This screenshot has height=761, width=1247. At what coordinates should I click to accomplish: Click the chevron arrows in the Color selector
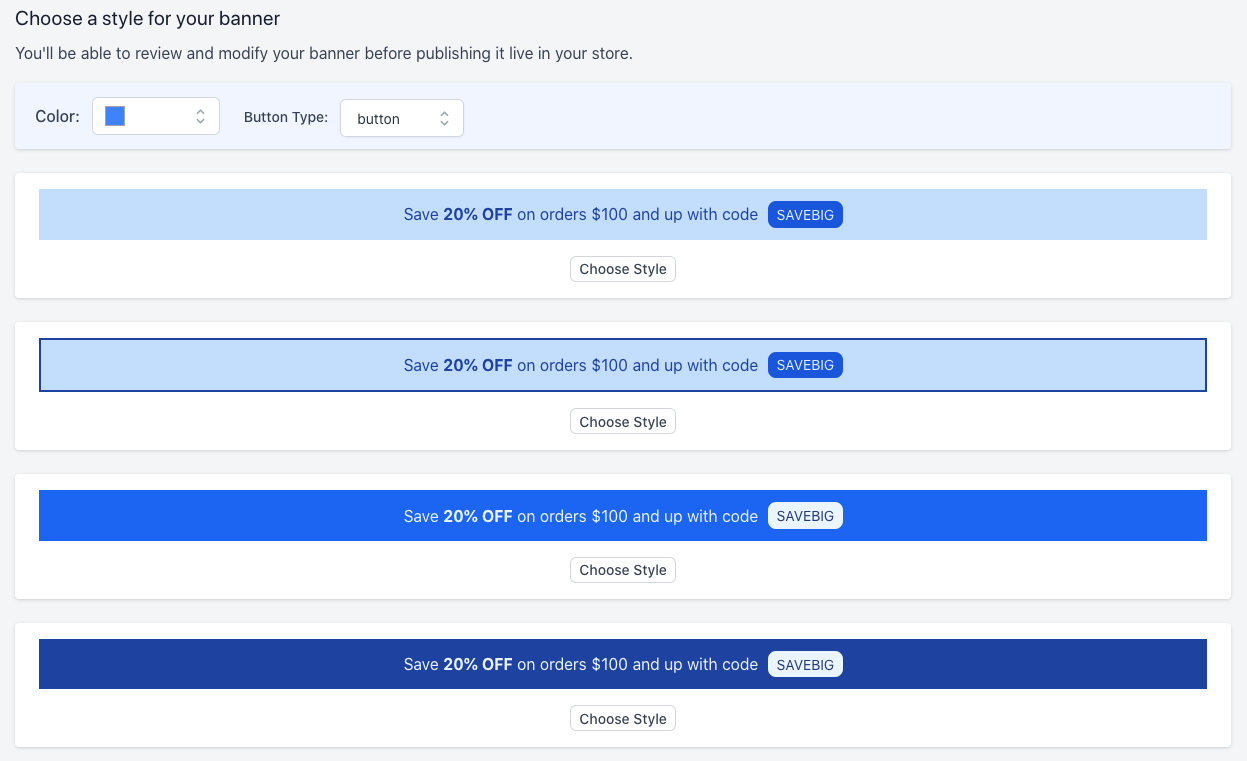click(200, 116)
